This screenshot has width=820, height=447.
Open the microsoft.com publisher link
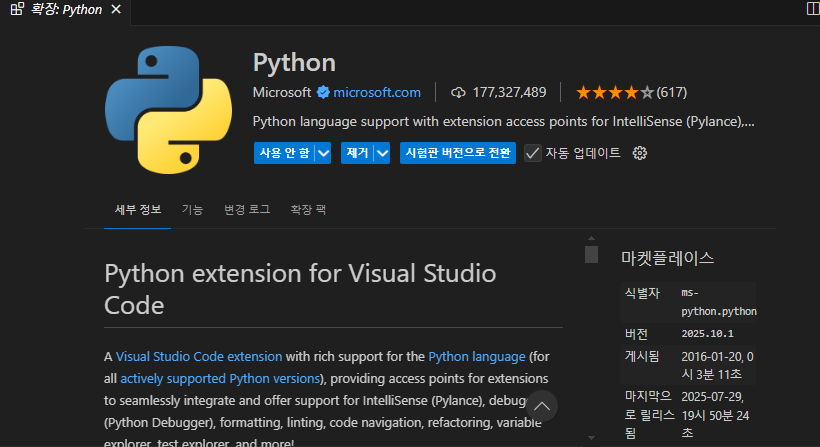(x=377, y=93)
